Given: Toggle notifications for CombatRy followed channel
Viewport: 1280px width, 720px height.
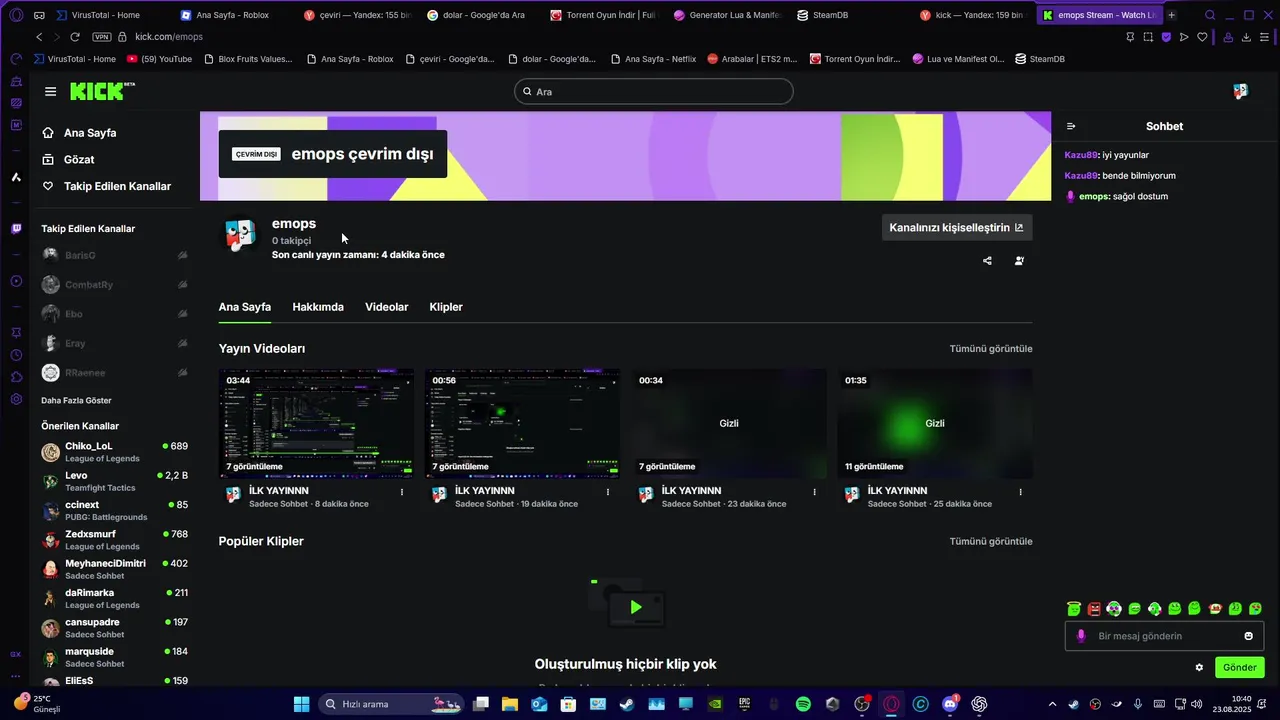Looking at the screenshot, I should click(182, 285).
